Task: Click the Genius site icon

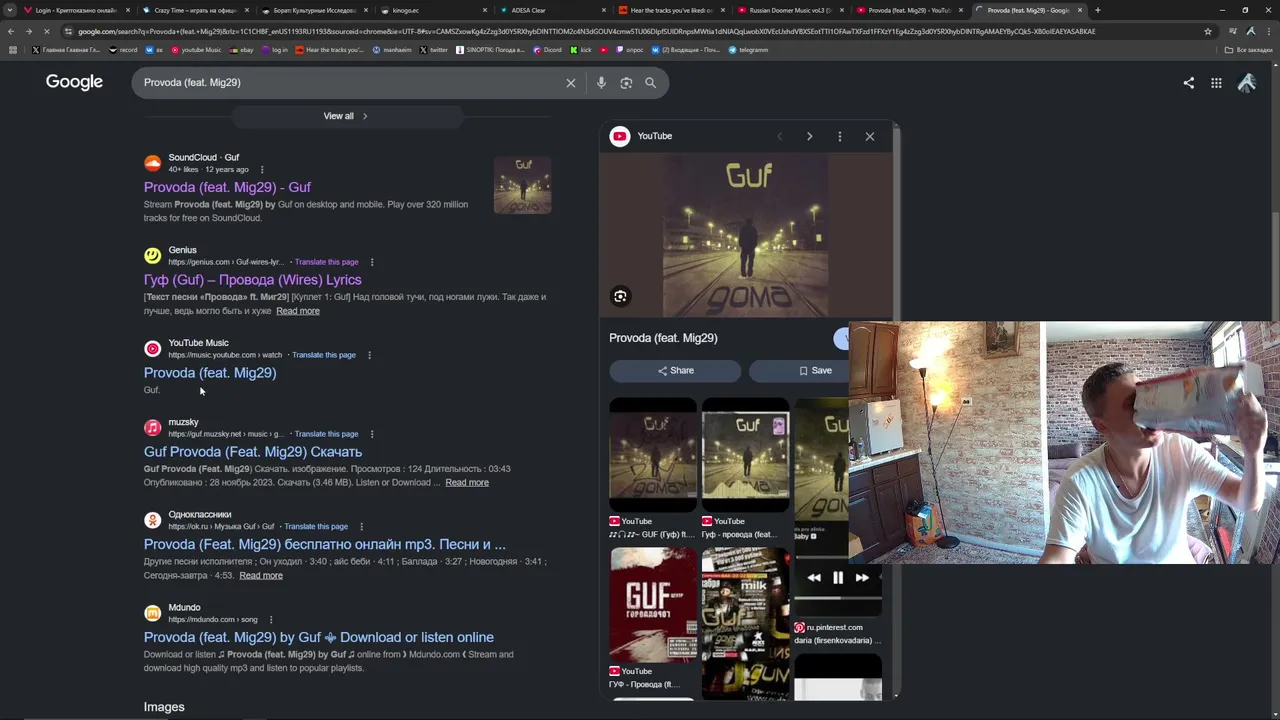Action: [x=152, y=256]
